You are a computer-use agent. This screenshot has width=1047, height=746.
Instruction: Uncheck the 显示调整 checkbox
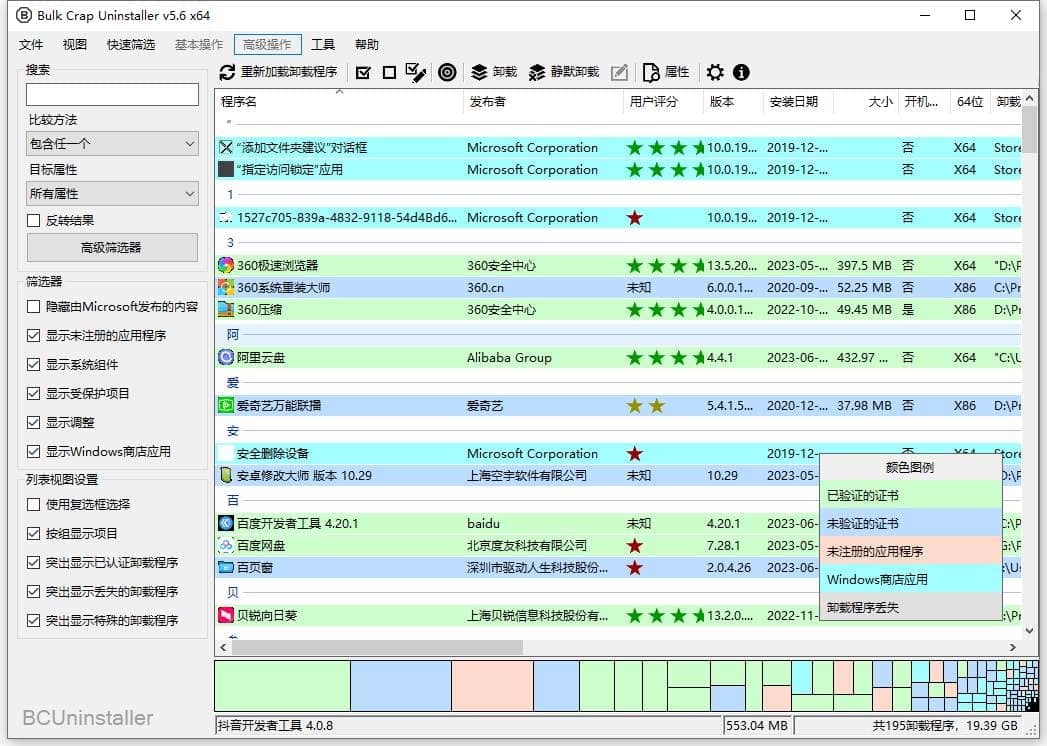[x=33, y=423]
